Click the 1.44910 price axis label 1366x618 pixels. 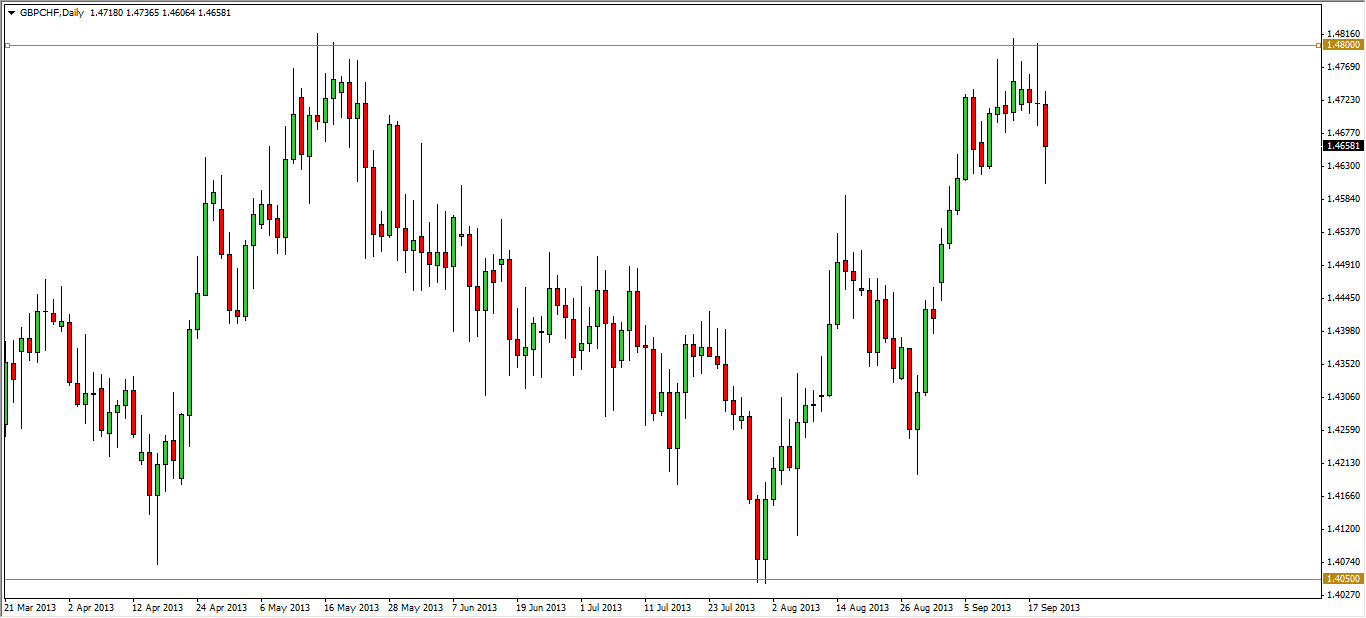pyautogui.click(x=1342, y=264)
